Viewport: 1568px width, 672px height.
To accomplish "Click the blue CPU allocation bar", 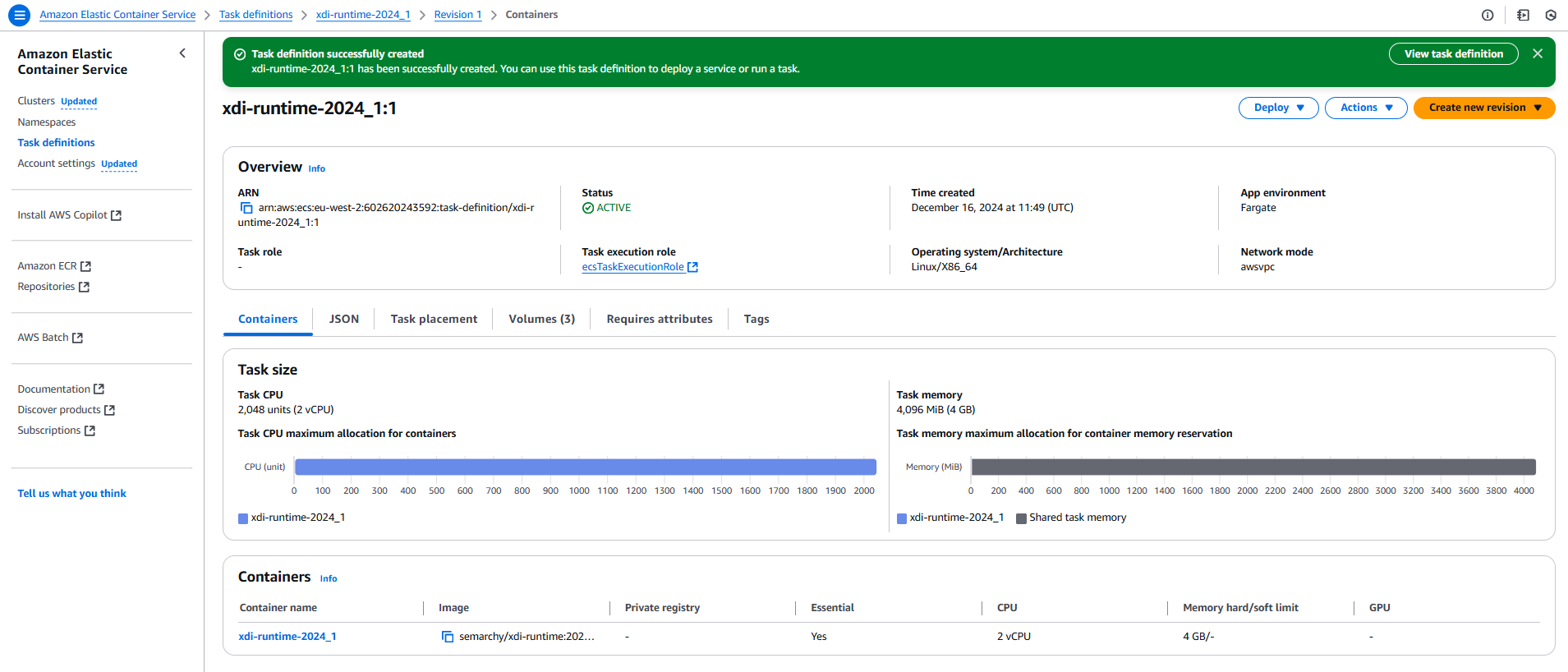I will click(586, 467).
